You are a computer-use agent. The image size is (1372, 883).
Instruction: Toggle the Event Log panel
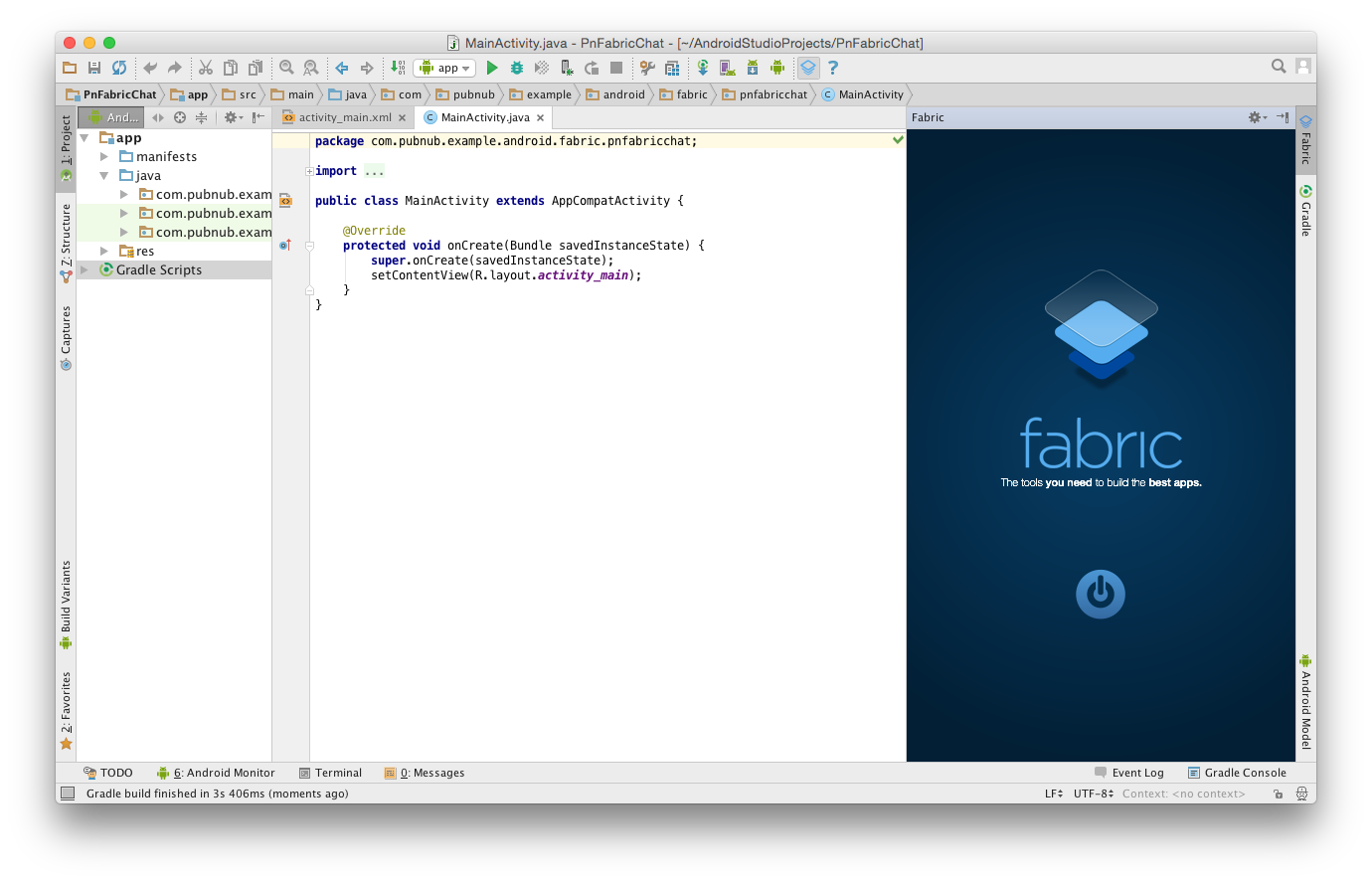[x=1128, y=772]
